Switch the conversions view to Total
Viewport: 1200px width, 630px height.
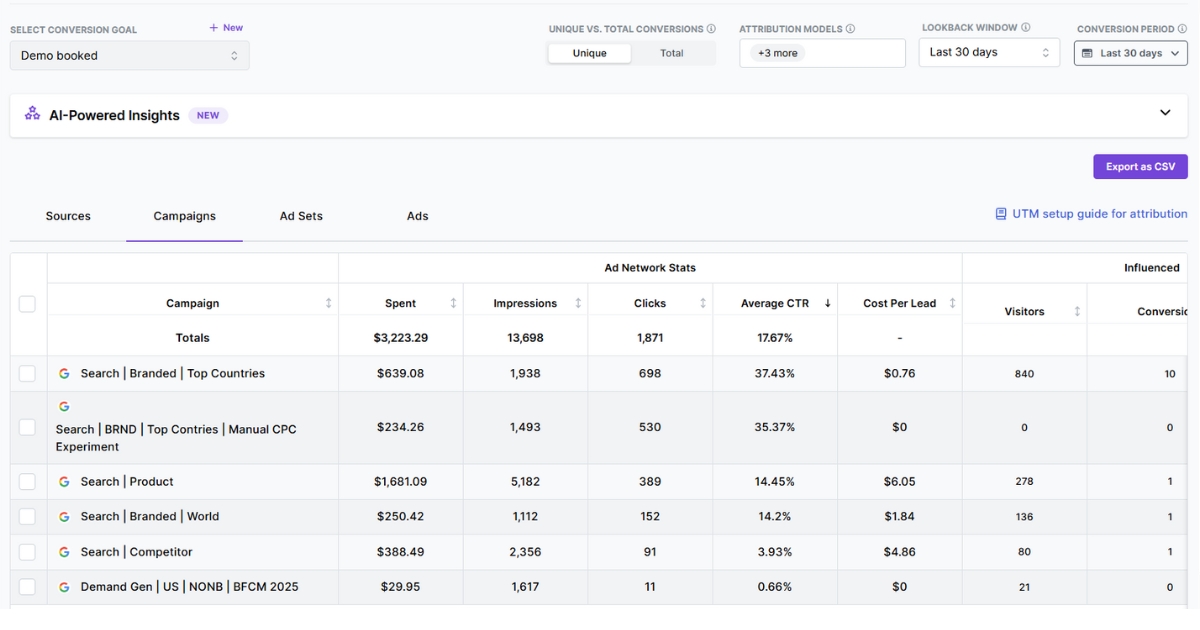671,53
